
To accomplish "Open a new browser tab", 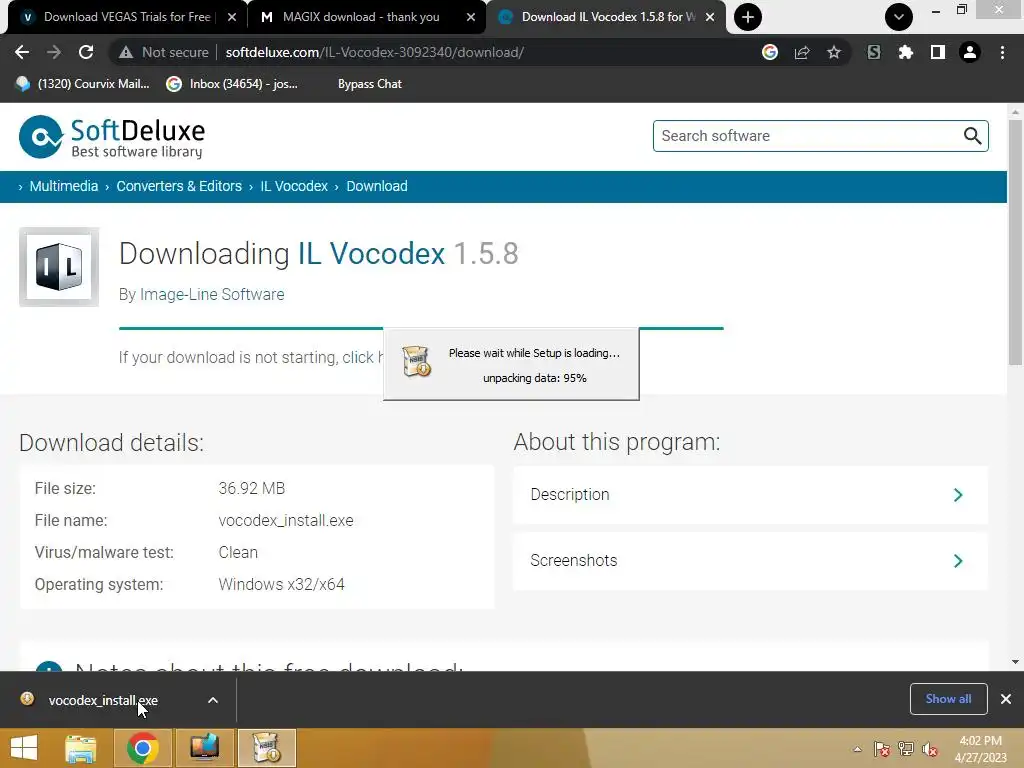I will (748, 17).
